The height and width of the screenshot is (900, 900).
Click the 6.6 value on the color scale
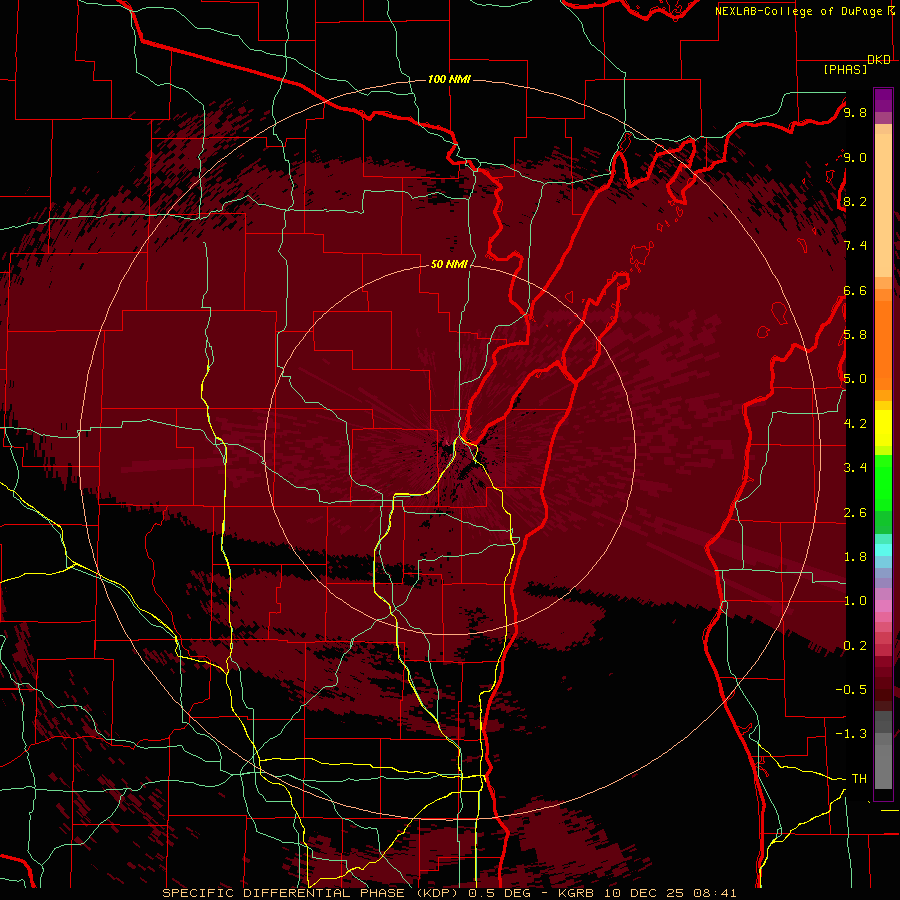click(x=855, y=290)
